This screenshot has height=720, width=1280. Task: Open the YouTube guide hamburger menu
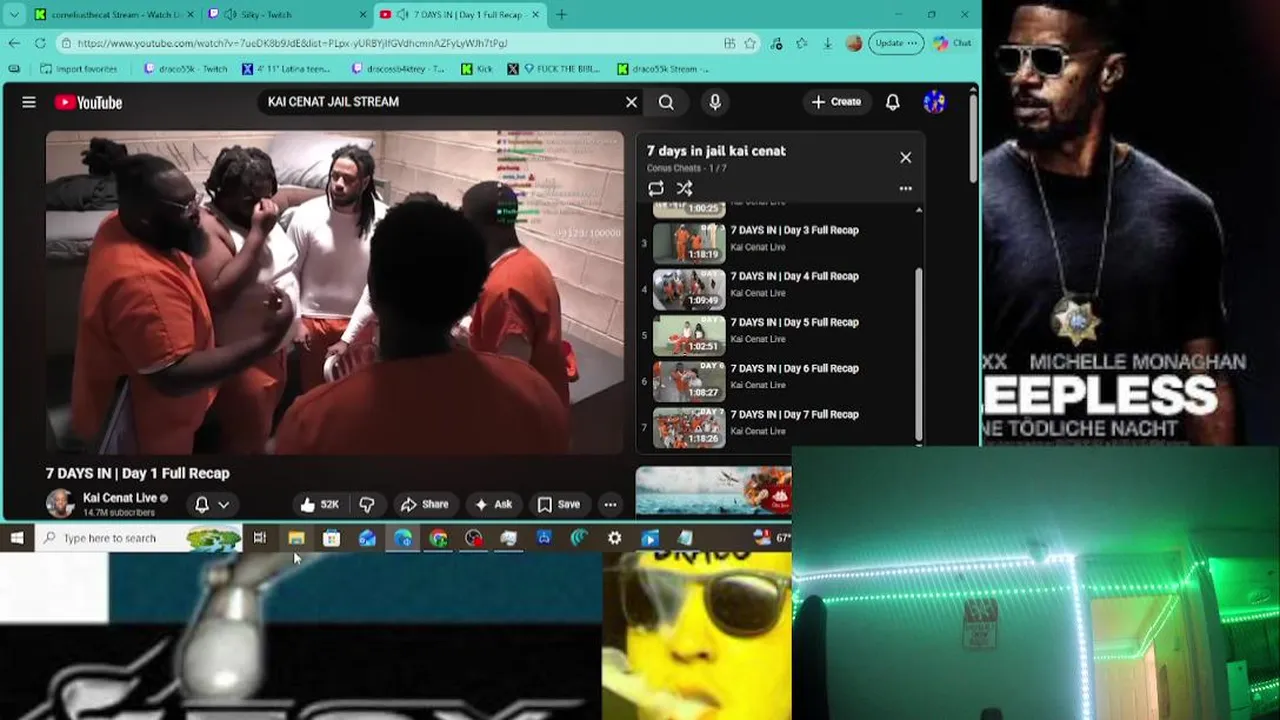tap(29, 102)
